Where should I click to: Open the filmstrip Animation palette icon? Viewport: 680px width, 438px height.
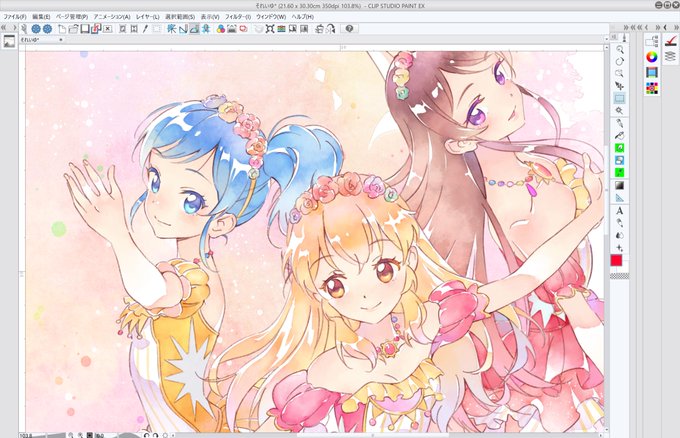click(x=651, y=72)
